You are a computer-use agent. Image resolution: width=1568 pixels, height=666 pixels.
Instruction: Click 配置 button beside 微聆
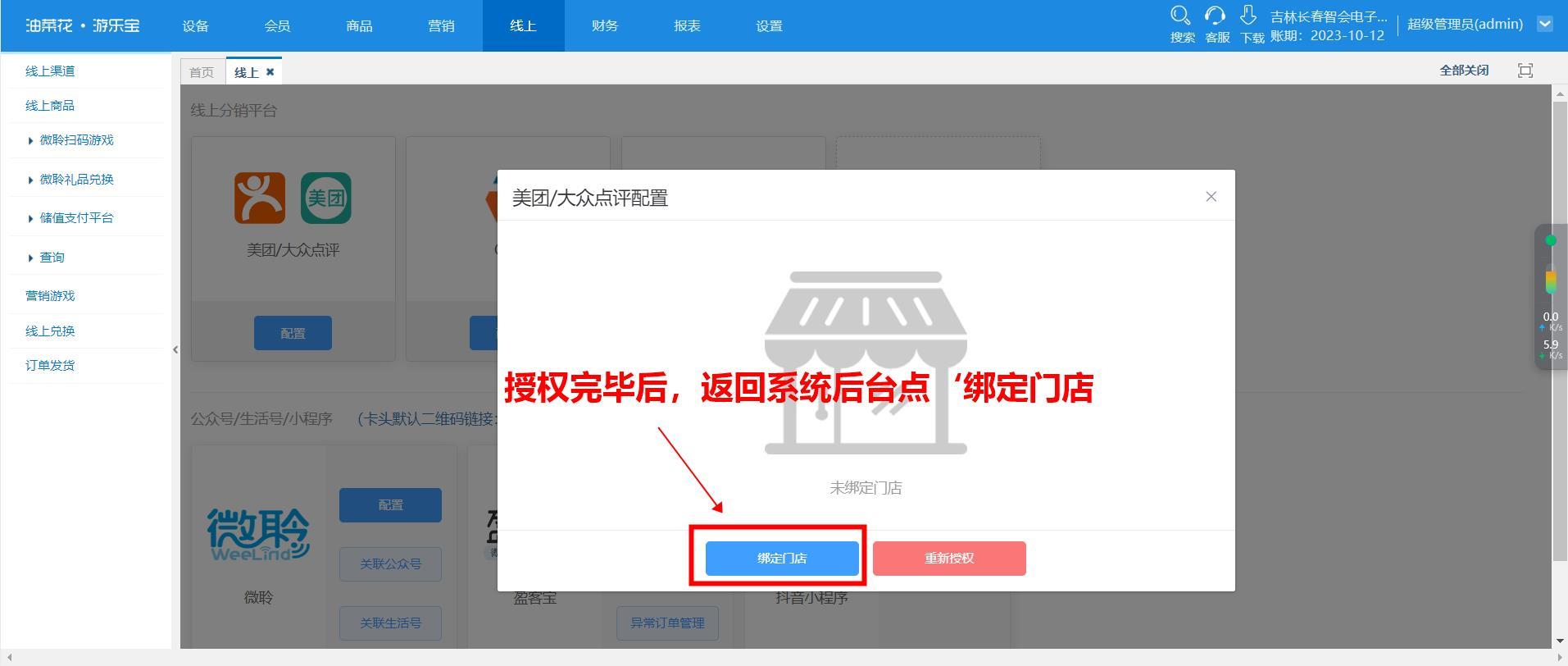(x=390, y=505)
